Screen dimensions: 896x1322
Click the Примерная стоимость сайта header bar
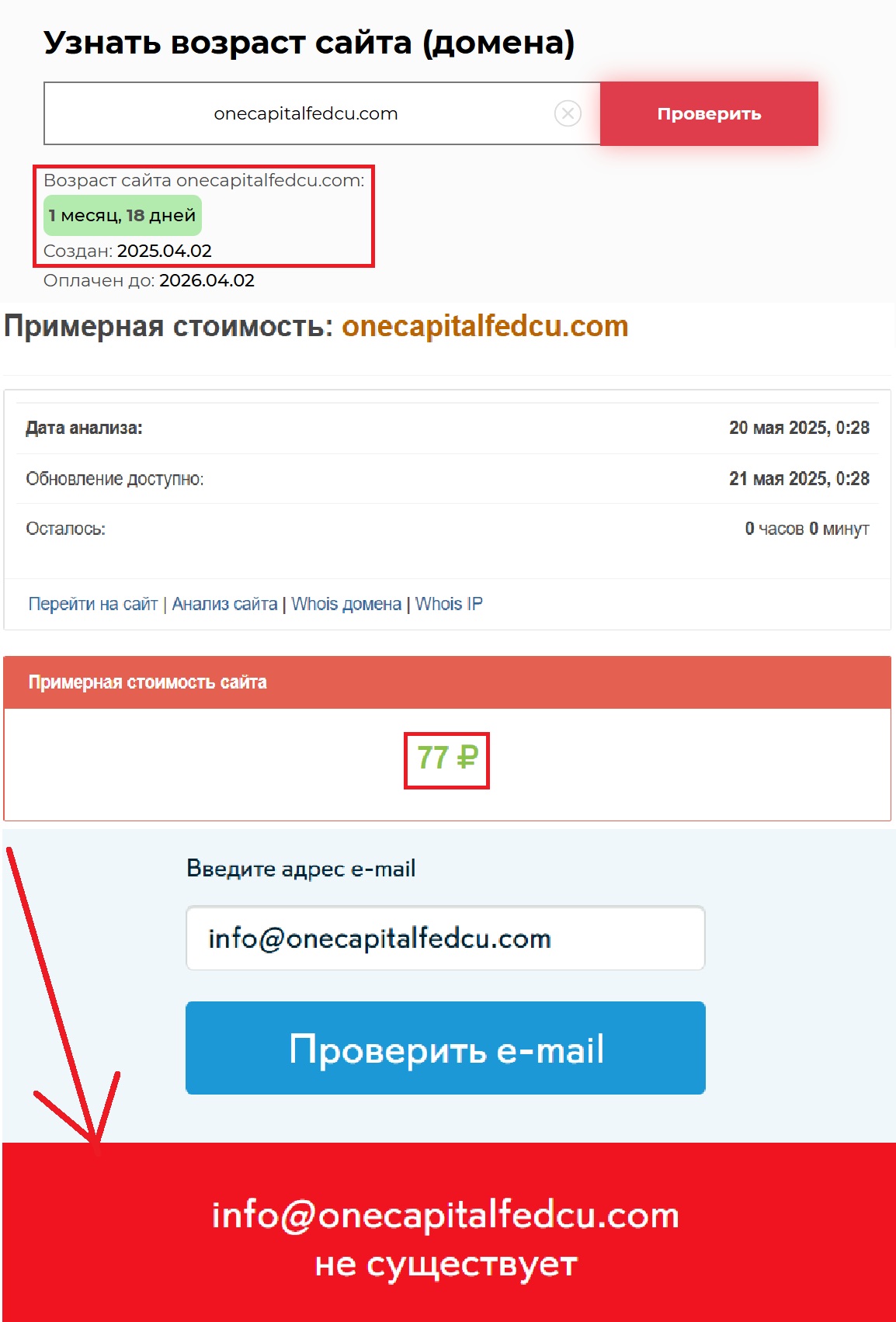pyautogui.click(x=447, y=682)
